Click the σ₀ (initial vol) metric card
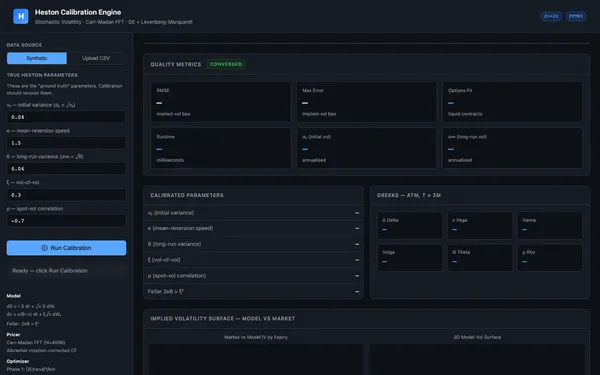The height and width of the screenshot is (375, 600). coord(367,148)
